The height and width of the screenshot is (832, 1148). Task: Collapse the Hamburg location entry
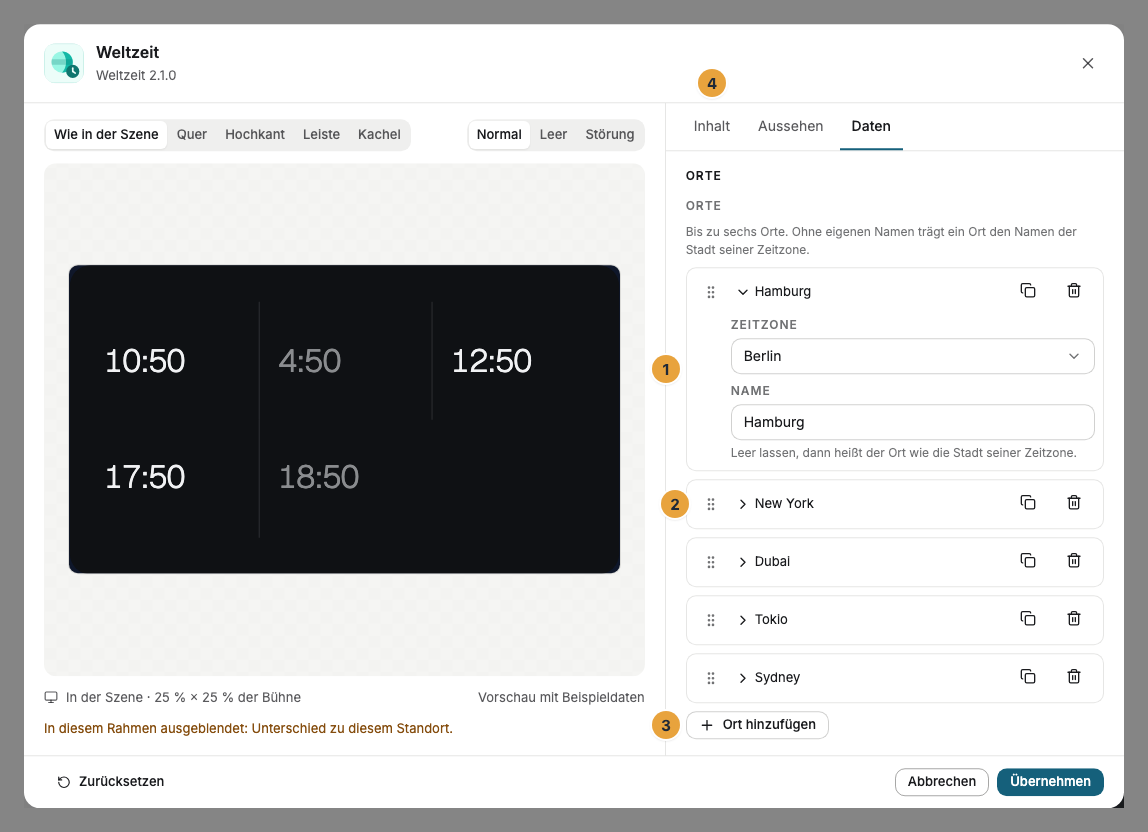tap(742, 291)
